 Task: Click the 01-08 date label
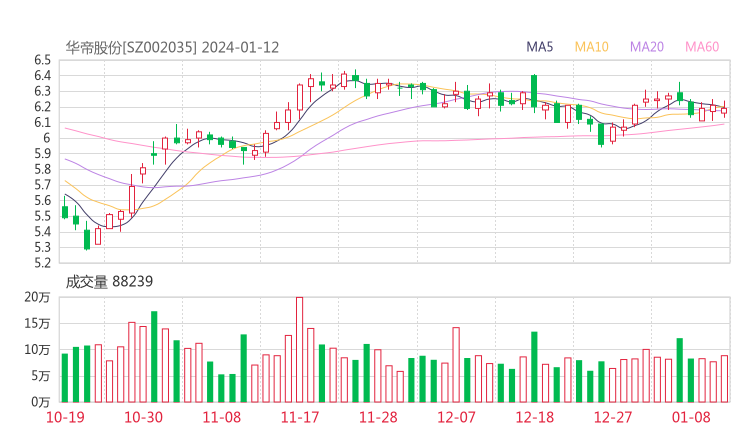[x=691, y=417]
